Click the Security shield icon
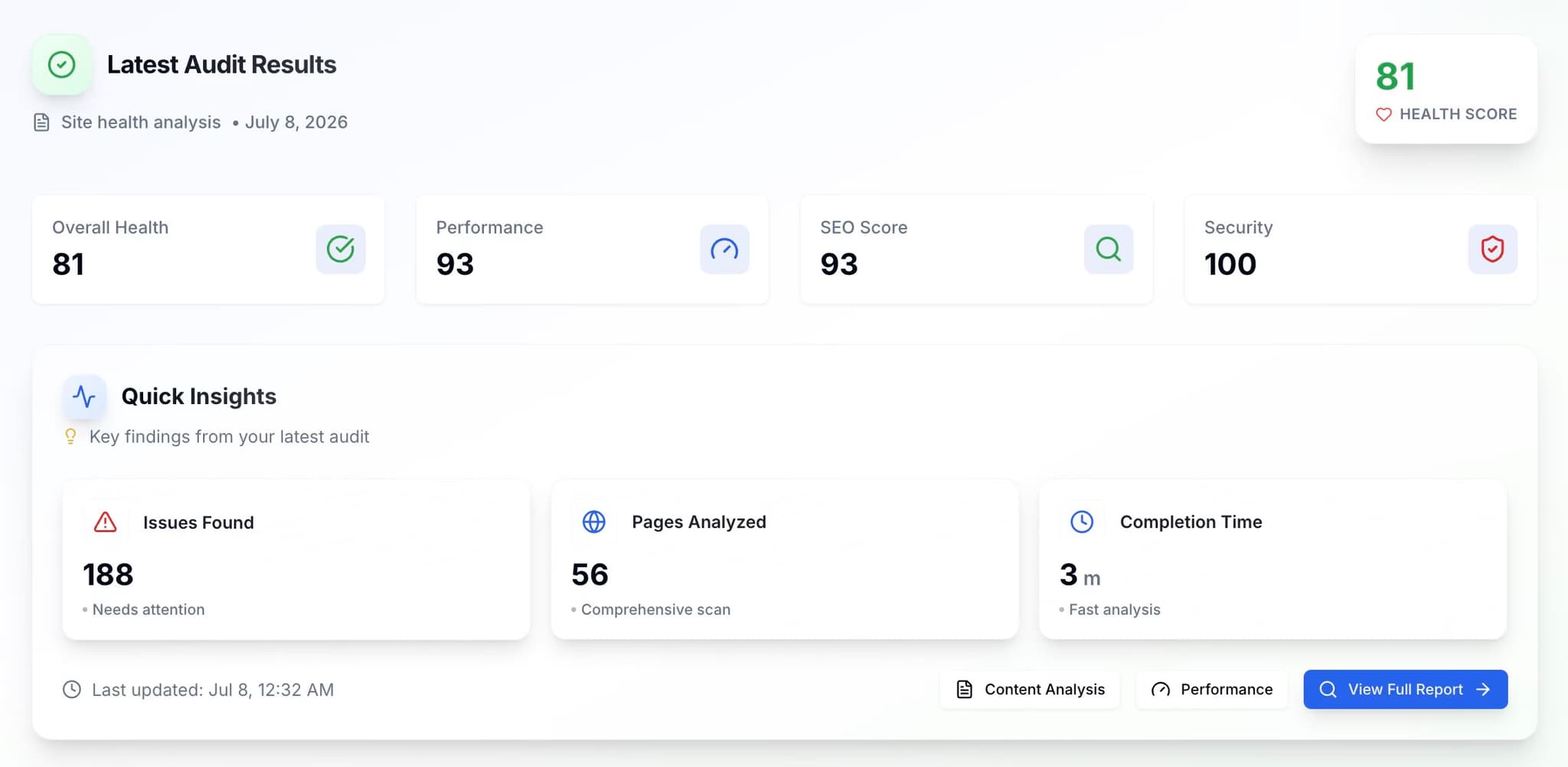This screenshot has width=1568, height=767. [x=1492, y=249]
